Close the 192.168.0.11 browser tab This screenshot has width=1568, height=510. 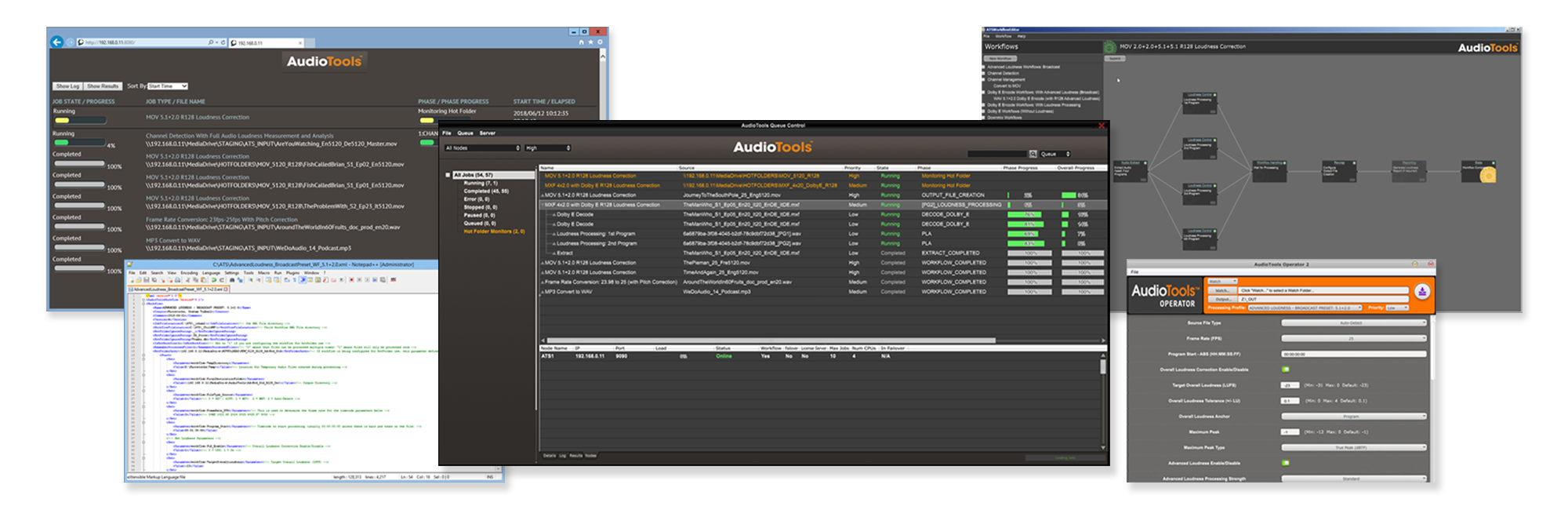[300, 43]
